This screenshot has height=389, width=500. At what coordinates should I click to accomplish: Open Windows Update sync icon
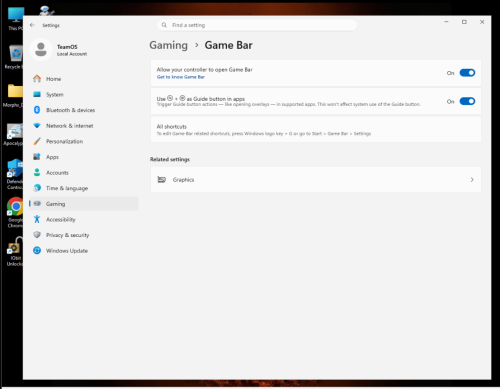(37, 251)
